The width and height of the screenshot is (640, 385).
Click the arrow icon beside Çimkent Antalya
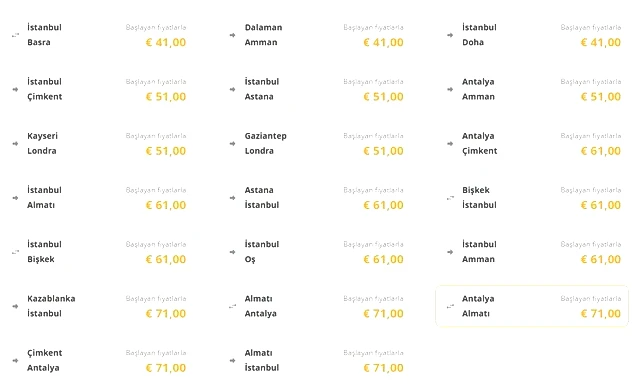click(15, 361)
